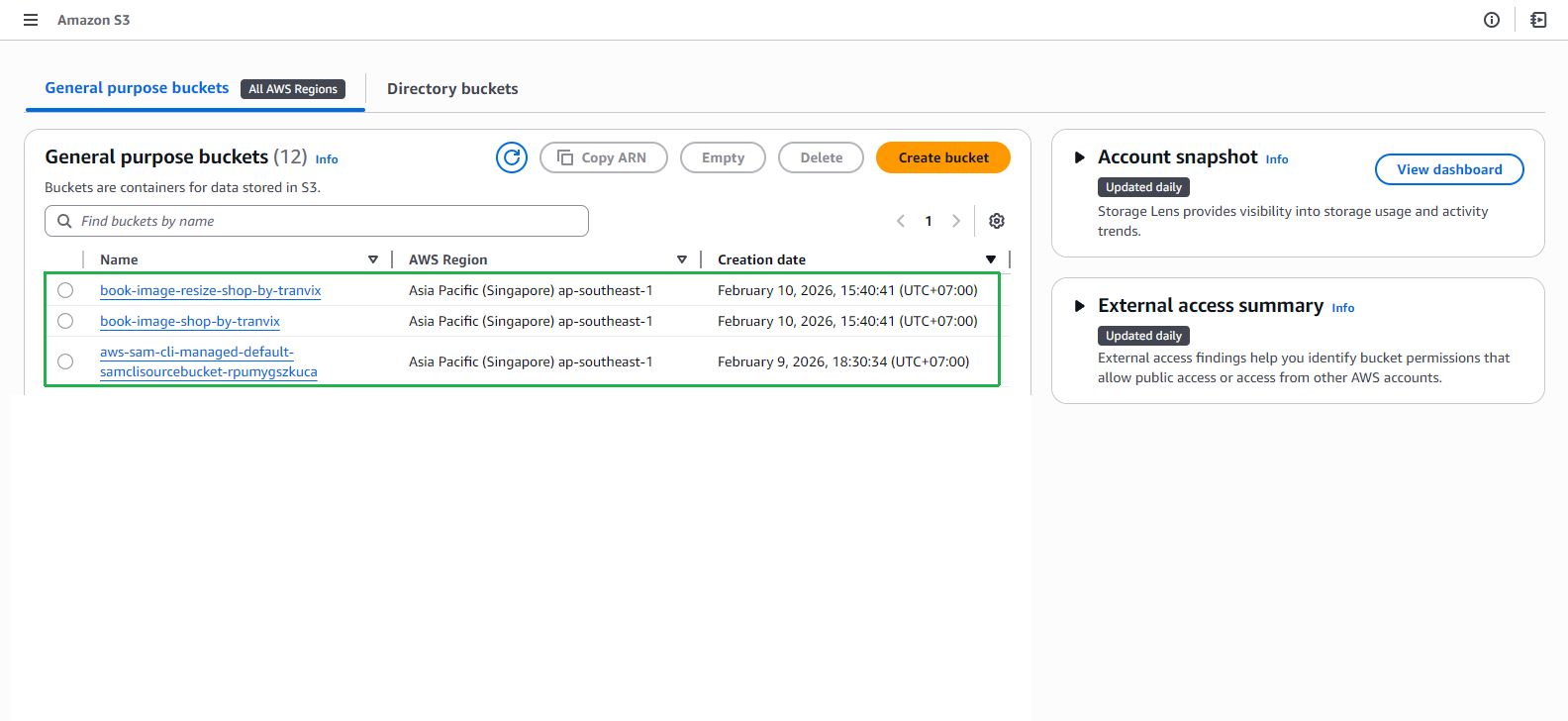
Task: Switch to Directory buckets tab
Action: coord(452,89)
